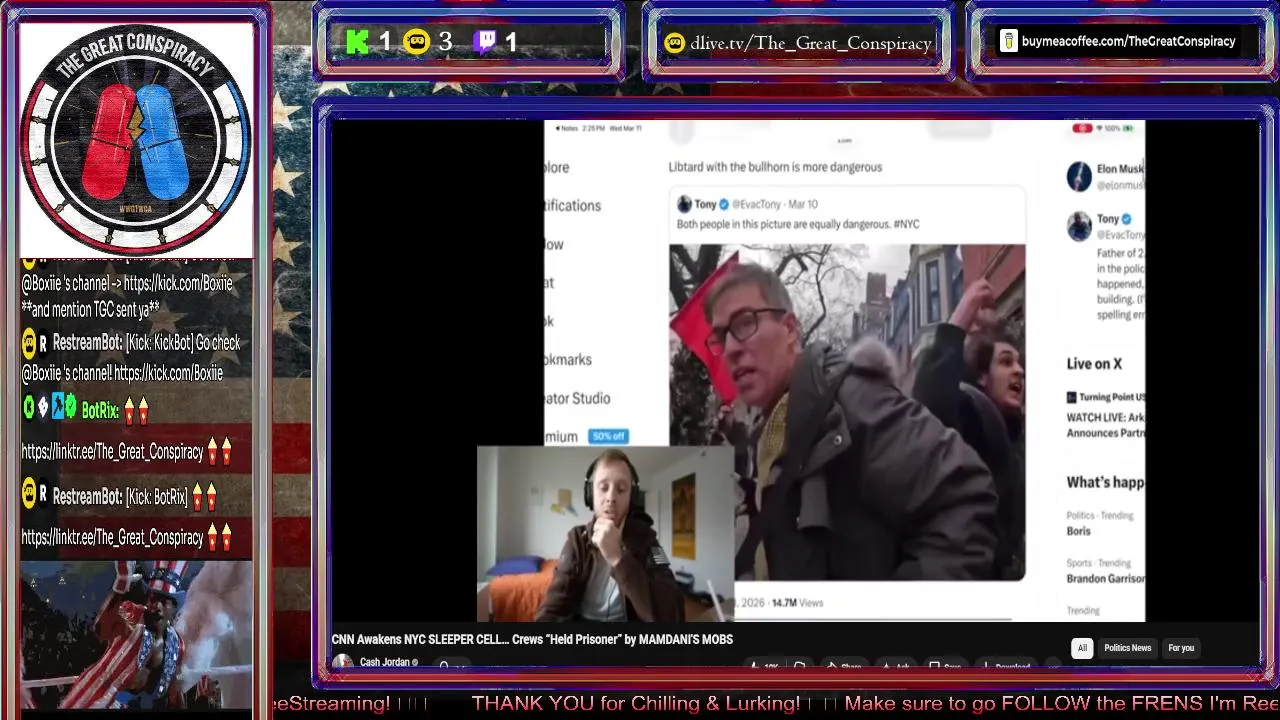The height and width of the screenshot is (720, 1280).
Task: Click the 'Notes' back link in status bar
Action: [567, 128]
